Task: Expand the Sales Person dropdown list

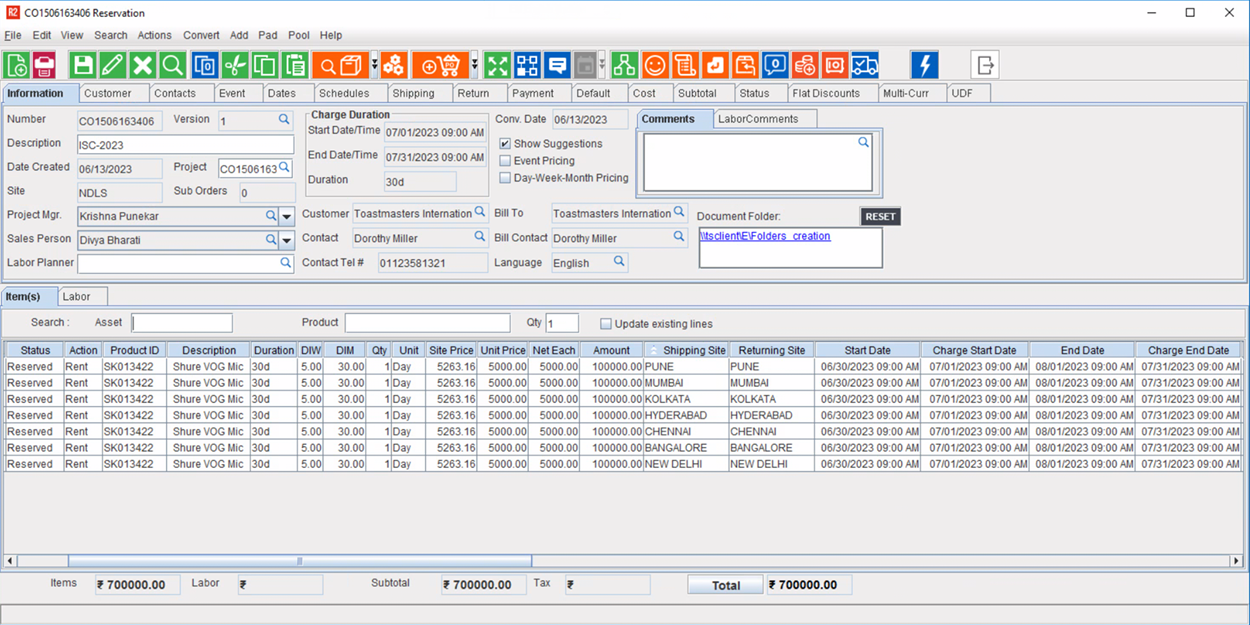Action: tap(286, 239)
